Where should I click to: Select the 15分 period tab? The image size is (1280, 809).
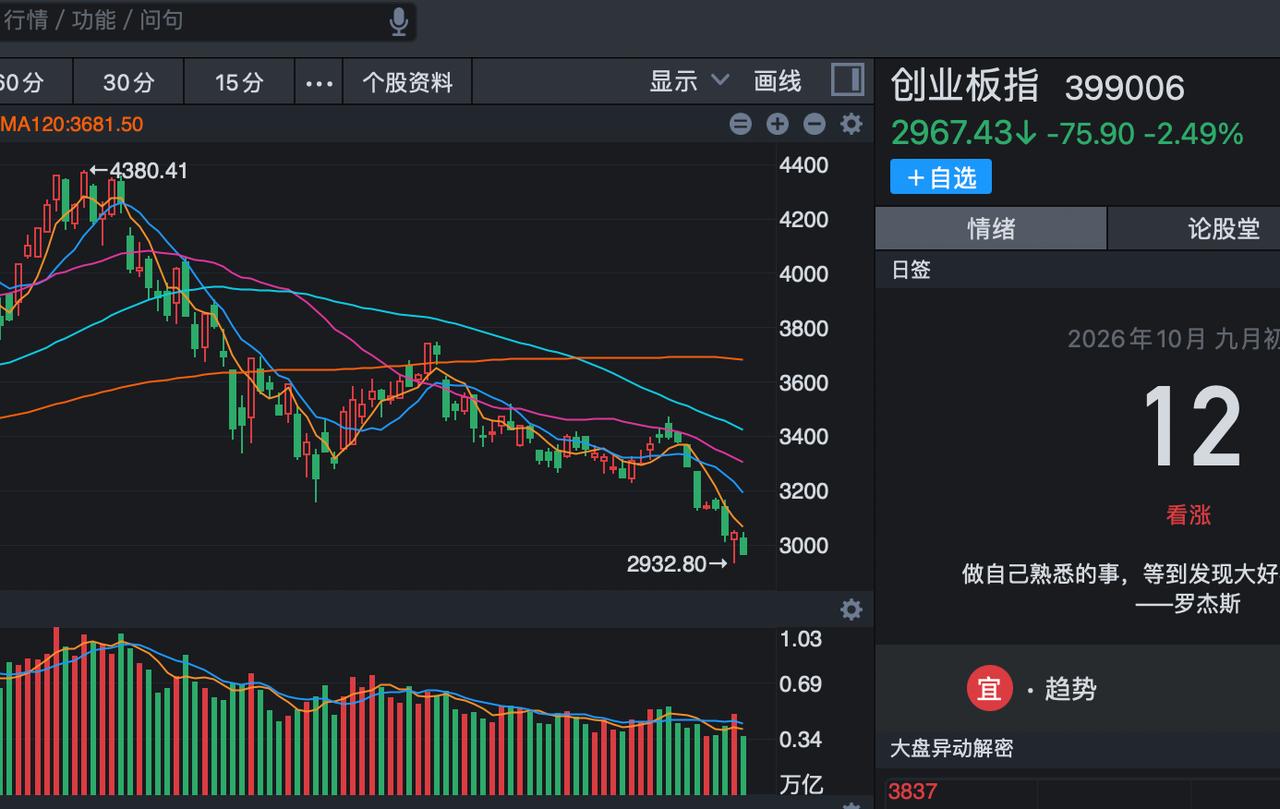click(x=239, y=82)
